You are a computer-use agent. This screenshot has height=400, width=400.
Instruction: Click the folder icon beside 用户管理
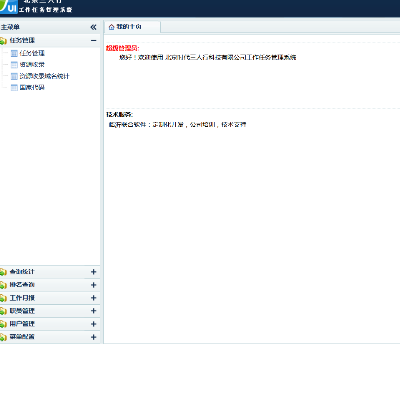(3, 324)
